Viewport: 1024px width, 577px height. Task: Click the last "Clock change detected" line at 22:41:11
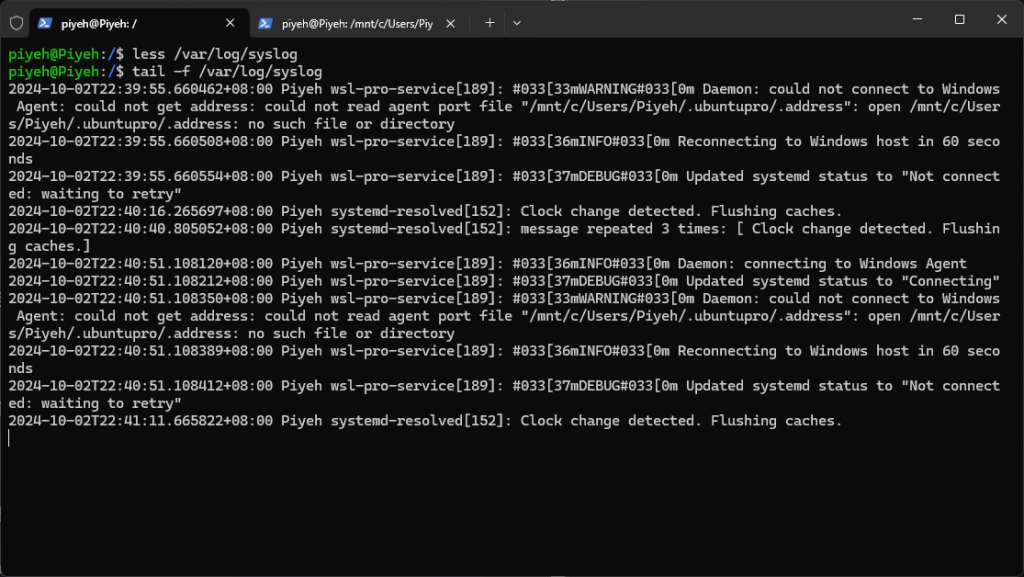[x=425, y=421]
